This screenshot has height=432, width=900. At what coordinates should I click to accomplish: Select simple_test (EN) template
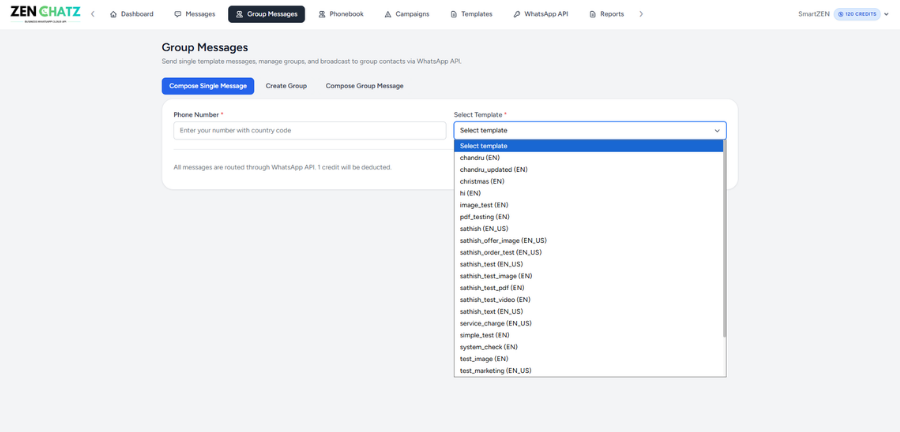(588, 335)
